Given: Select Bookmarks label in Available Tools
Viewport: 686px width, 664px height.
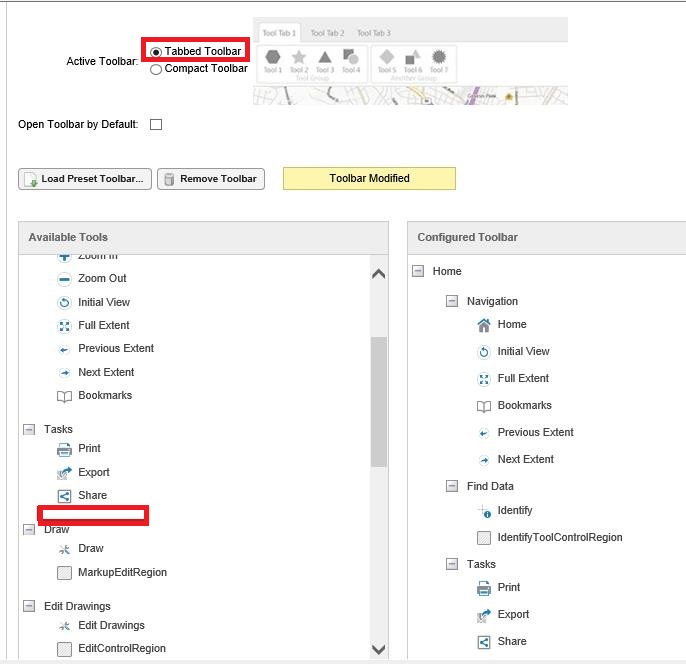Looking at the screenshot, I should pyautogui.click(x=105, y=395).
